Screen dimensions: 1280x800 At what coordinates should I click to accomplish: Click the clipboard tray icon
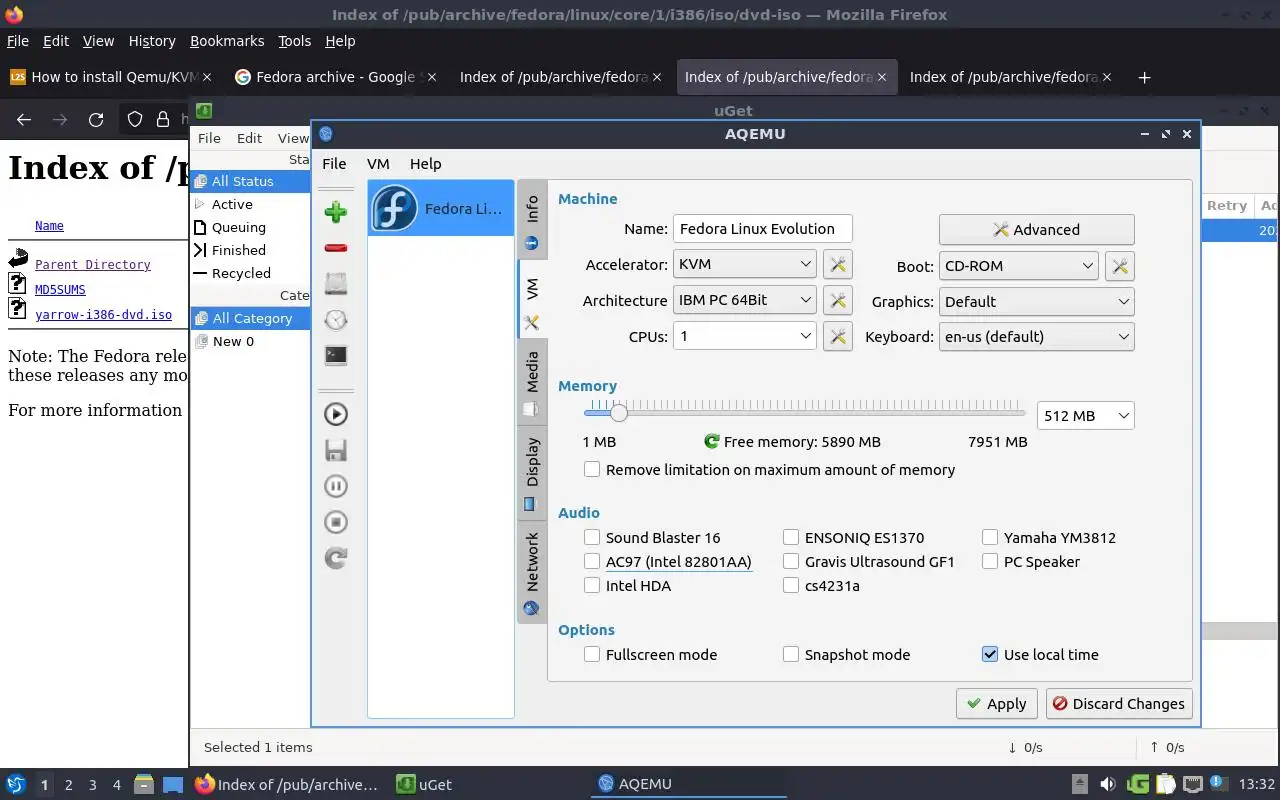click(1165, 784)
